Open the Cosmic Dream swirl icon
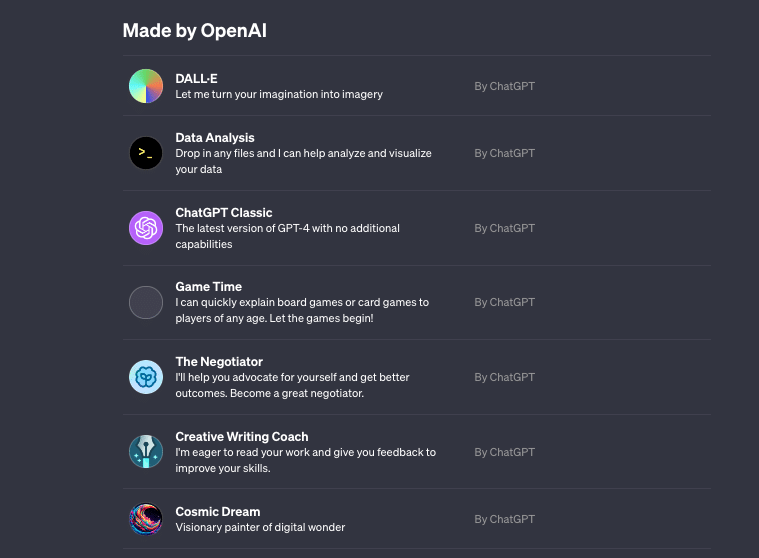The height and width of the screenshot is (558, 759). [x=146, y=519]
